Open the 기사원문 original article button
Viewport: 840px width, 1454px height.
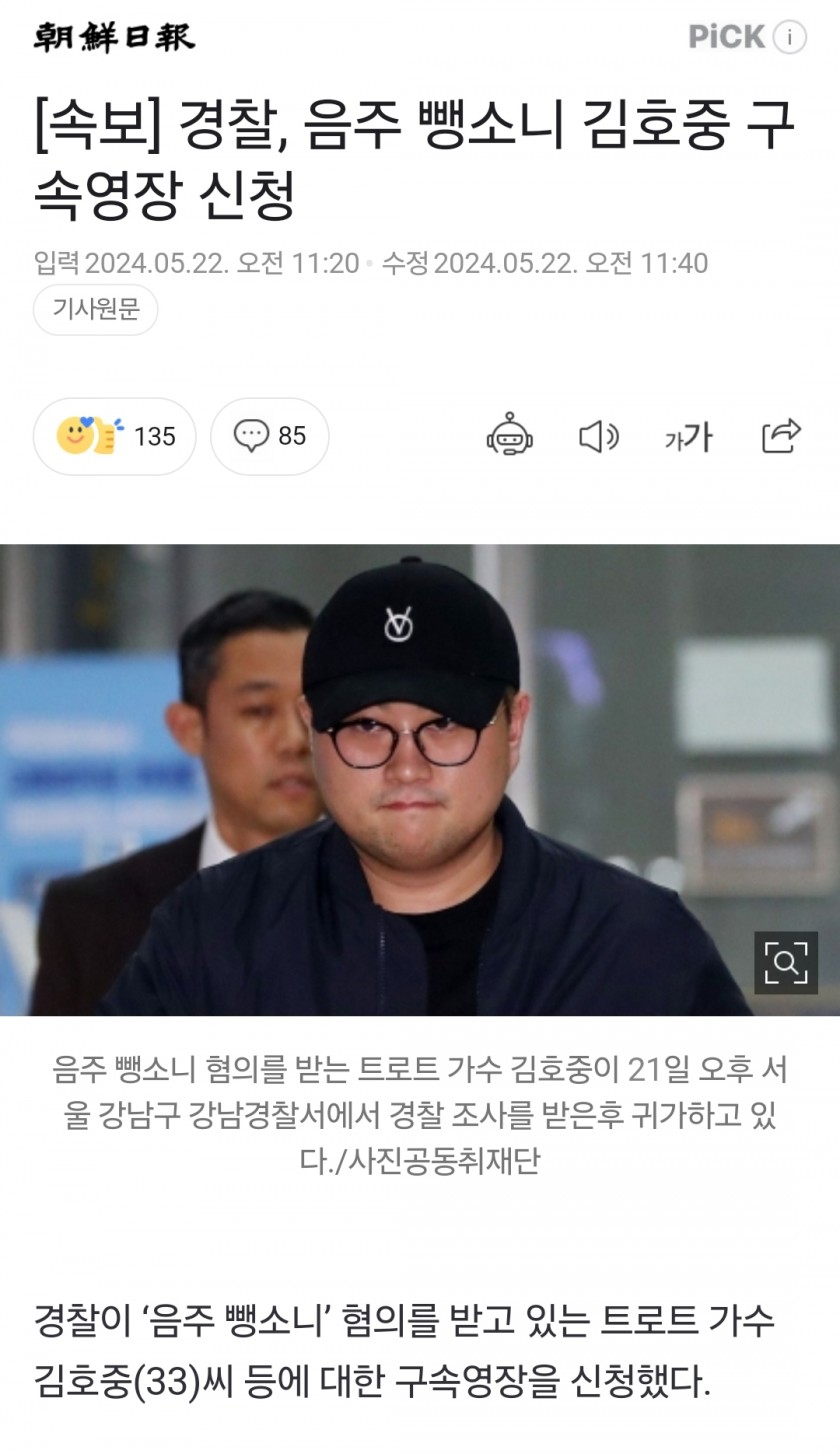coord(96,309)
